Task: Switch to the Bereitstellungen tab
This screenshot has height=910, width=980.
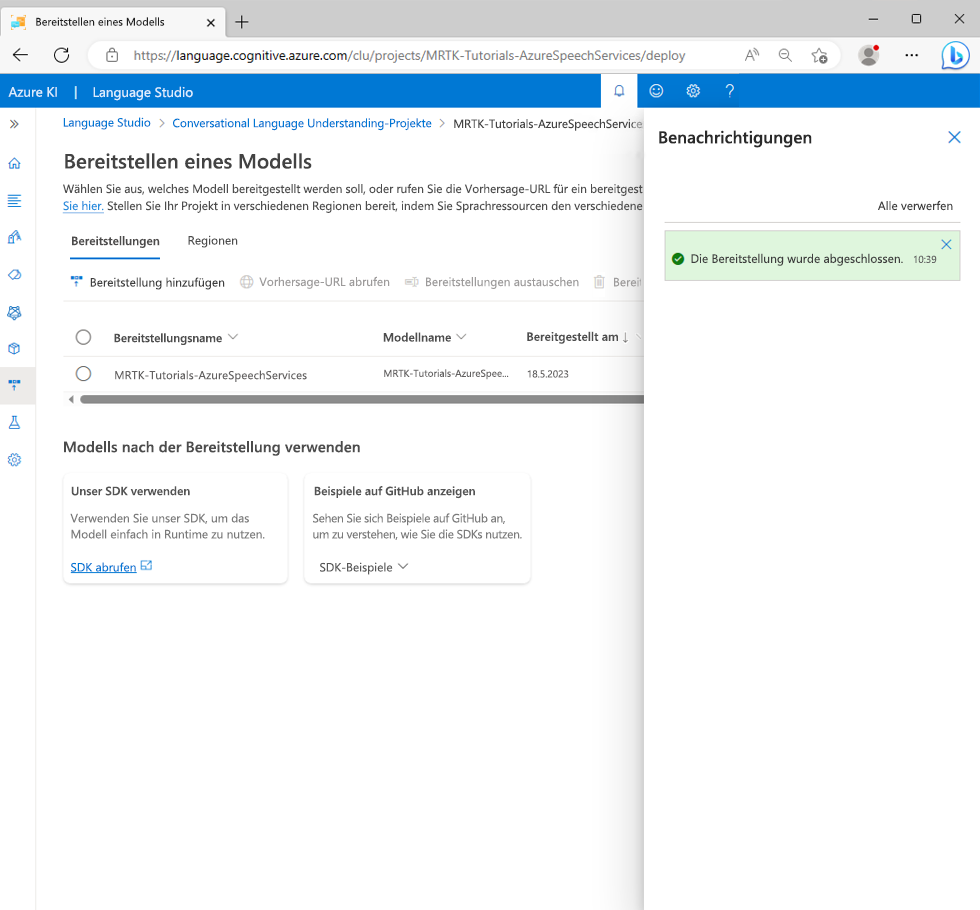Action: (115, 241)
